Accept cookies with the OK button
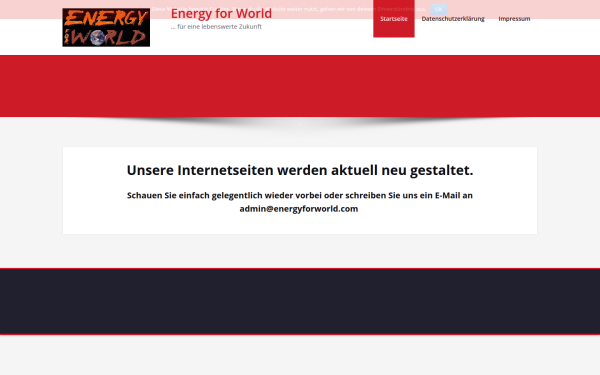 pos(439,9)
